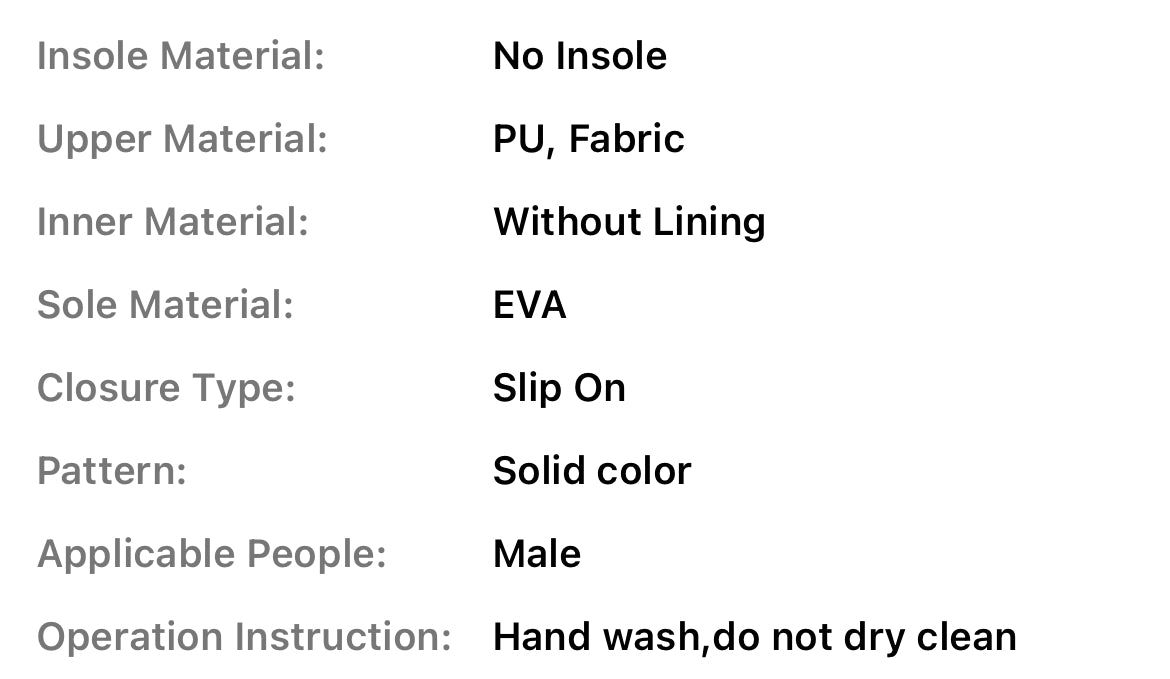Click the "Operation Instruction:" label
Screen dimensions: 1170x679
pos(244,637)
